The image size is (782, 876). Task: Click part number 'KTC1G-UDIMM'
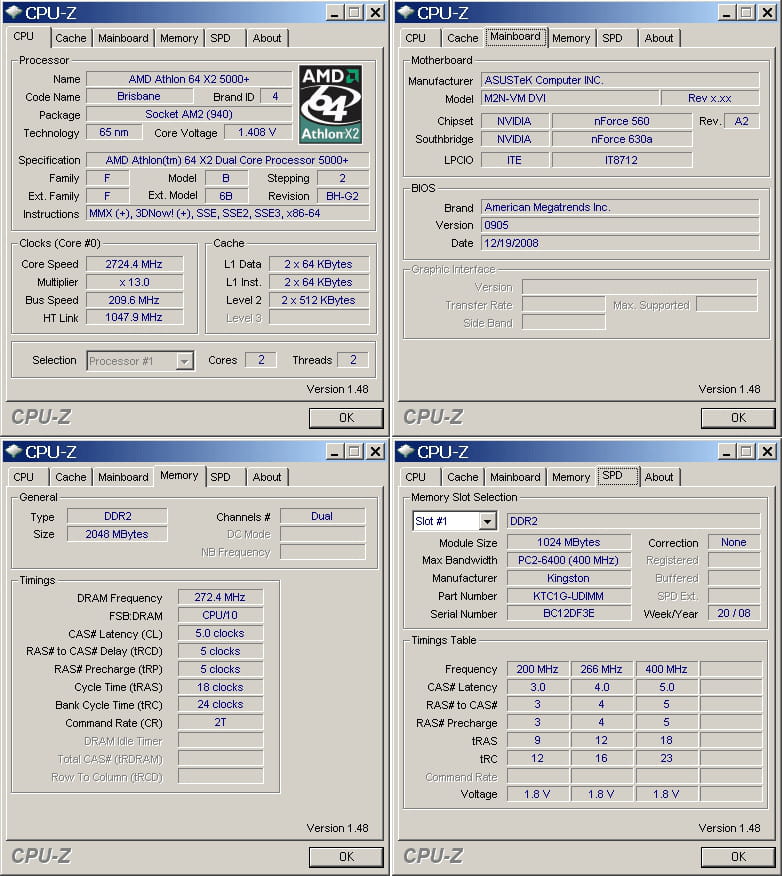(569, 596)
